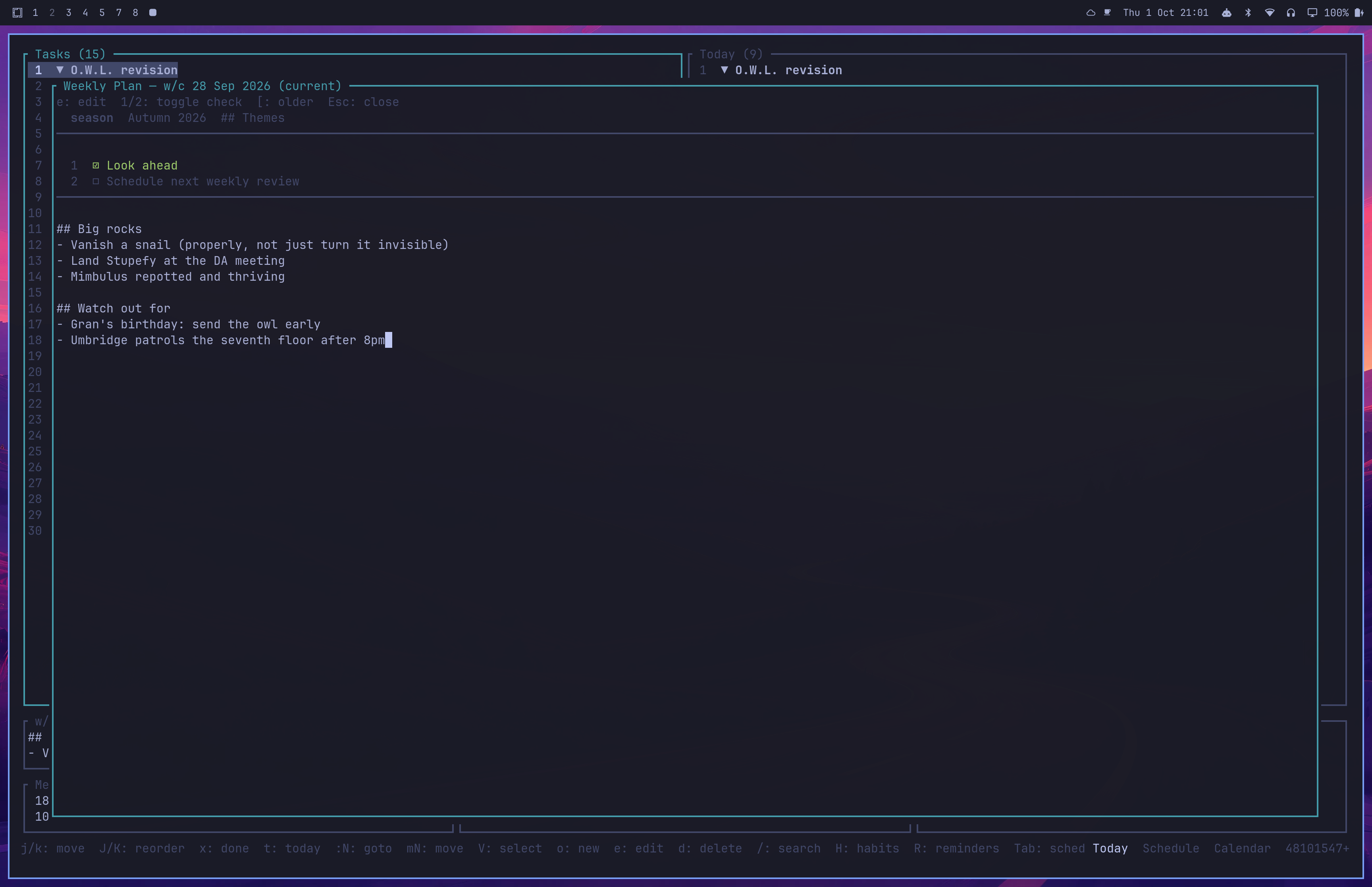Viewport: 1372px width, 887px height.
Task: Check the Schedule next weekly review box
Action: 96,181
